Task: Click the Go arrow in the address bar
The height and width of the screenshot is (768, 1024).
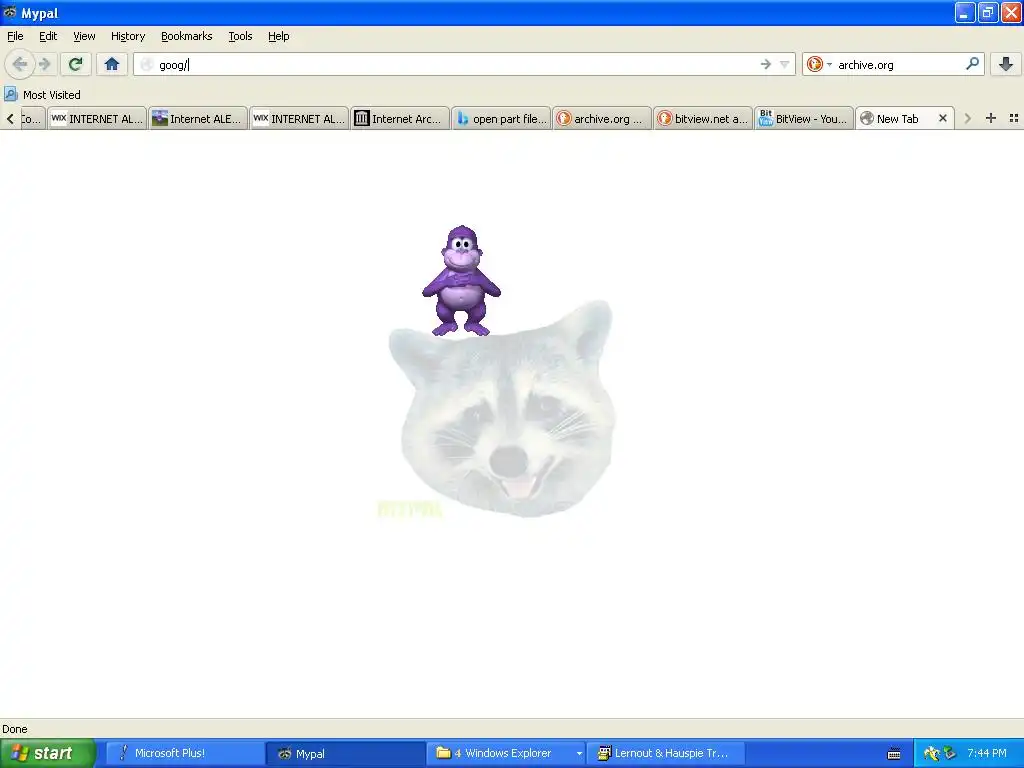Action: 765,64
